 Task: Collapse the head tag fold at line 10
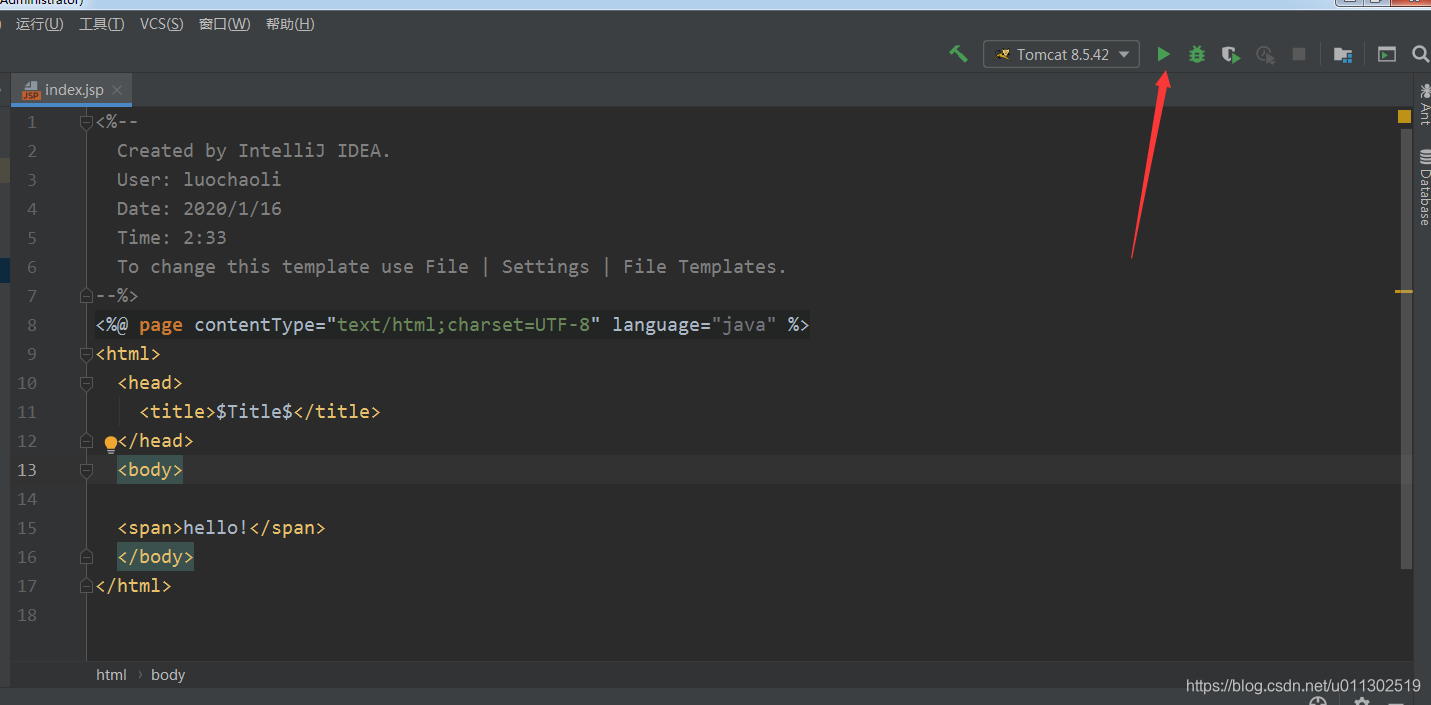87,383
